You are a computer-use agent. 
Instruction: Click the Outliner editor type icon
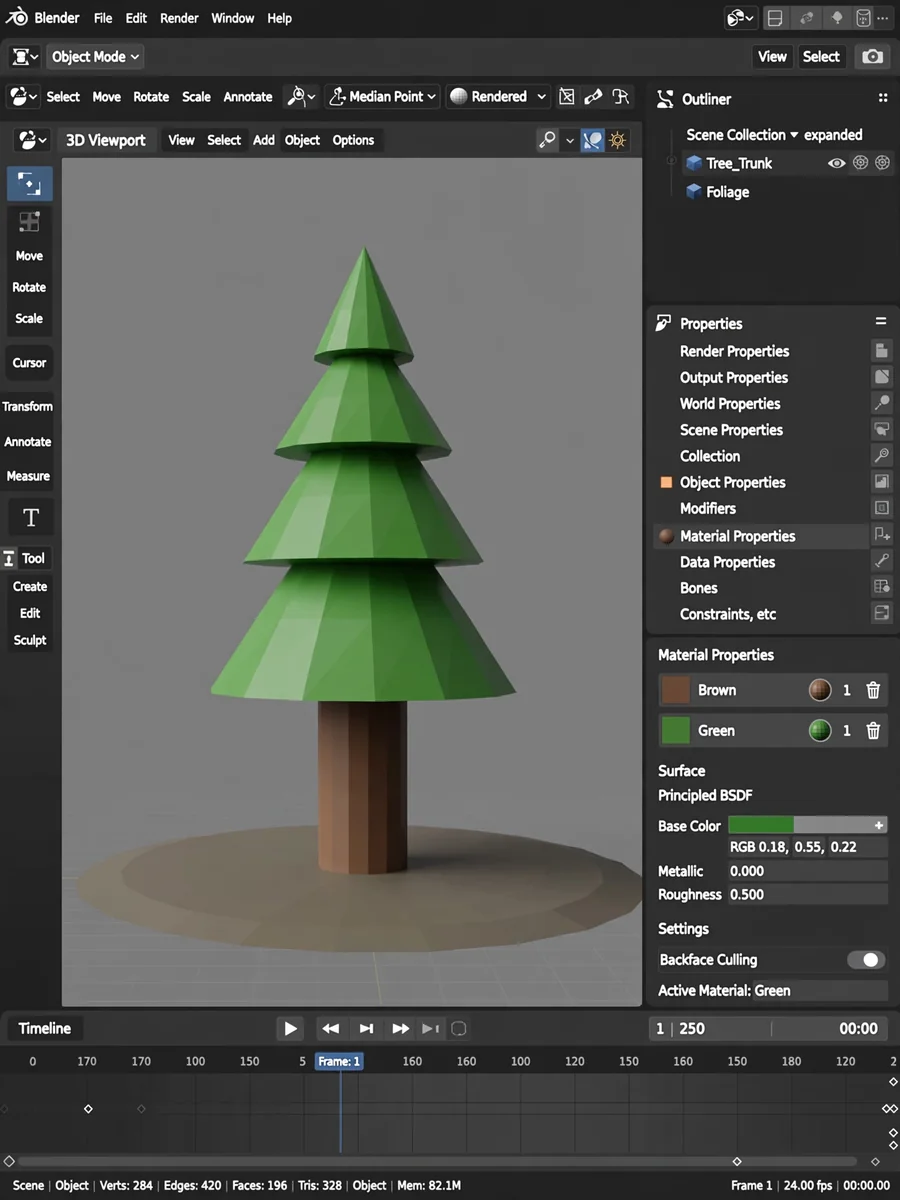(665, 99)
